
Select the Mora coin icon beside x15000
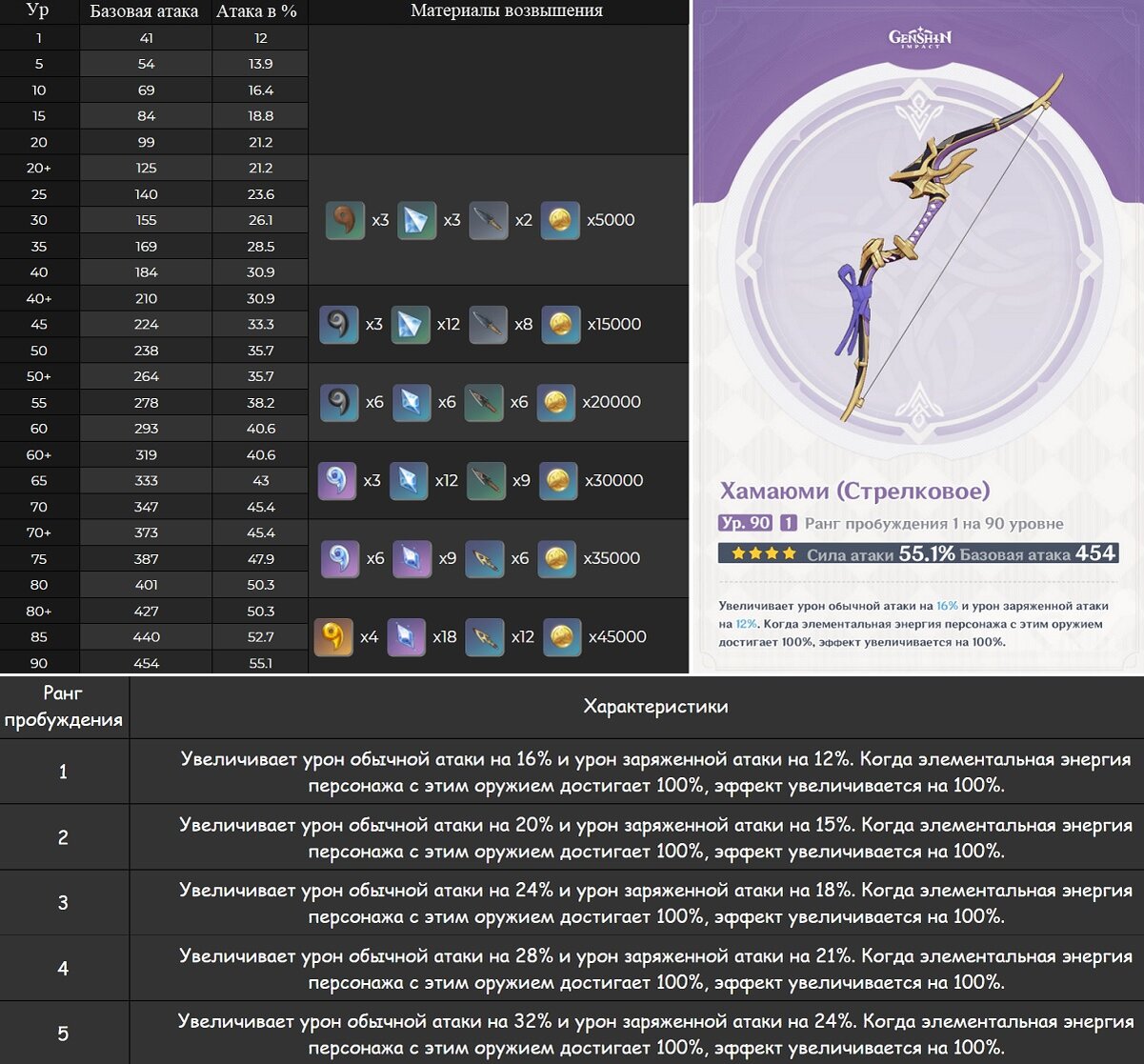tap(561, 325)
